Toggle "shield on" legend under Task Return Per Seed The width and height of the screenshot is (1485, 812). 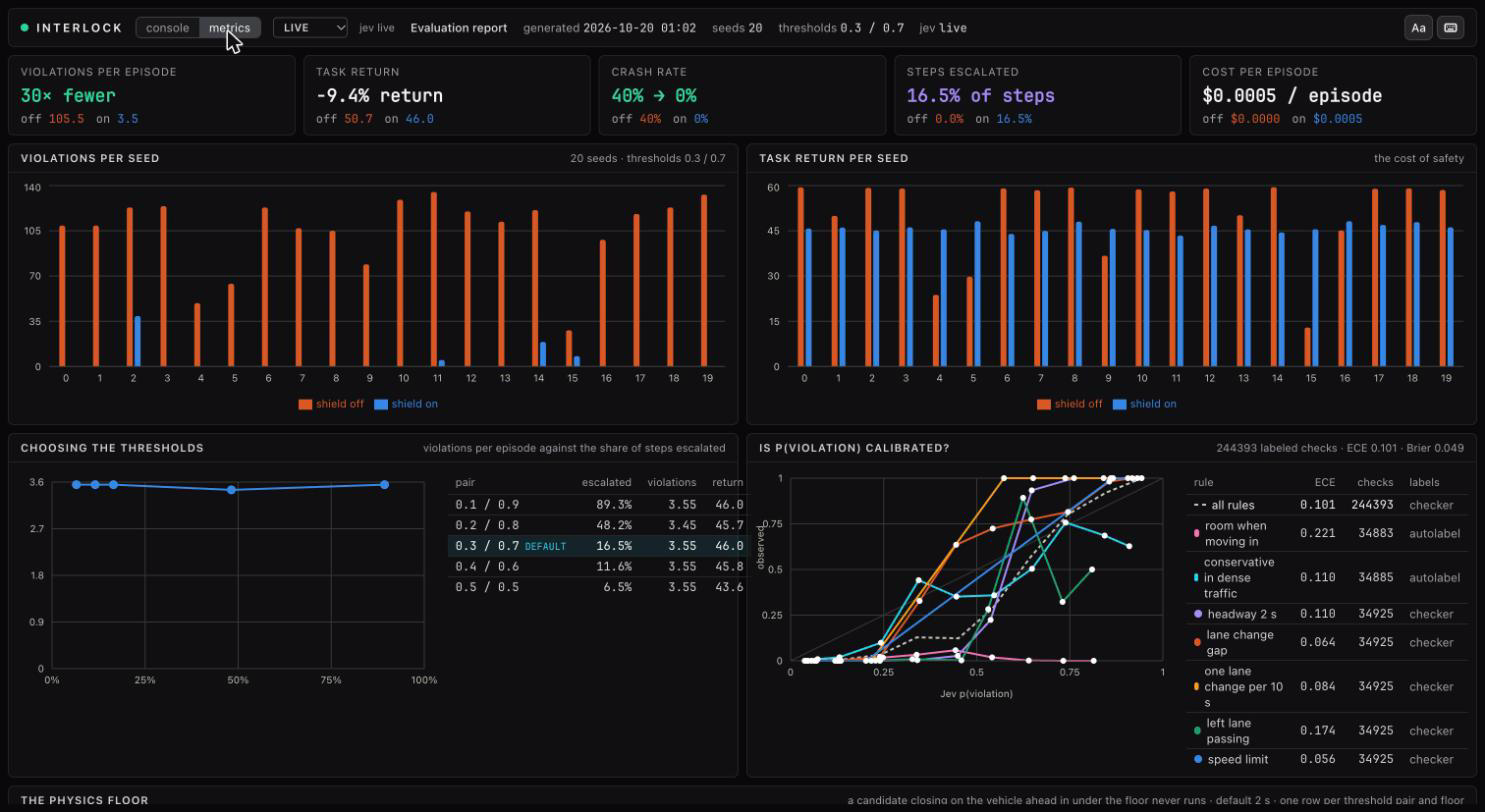point(1145,404)
